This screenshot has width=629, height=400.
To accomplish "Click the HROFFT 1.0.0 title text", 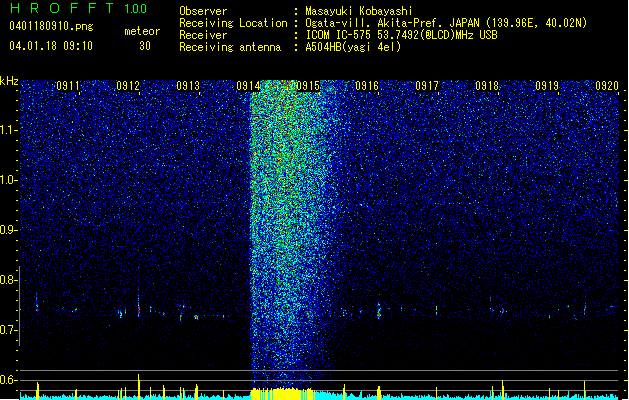I will pyautogui.click(x=79, y=8).
